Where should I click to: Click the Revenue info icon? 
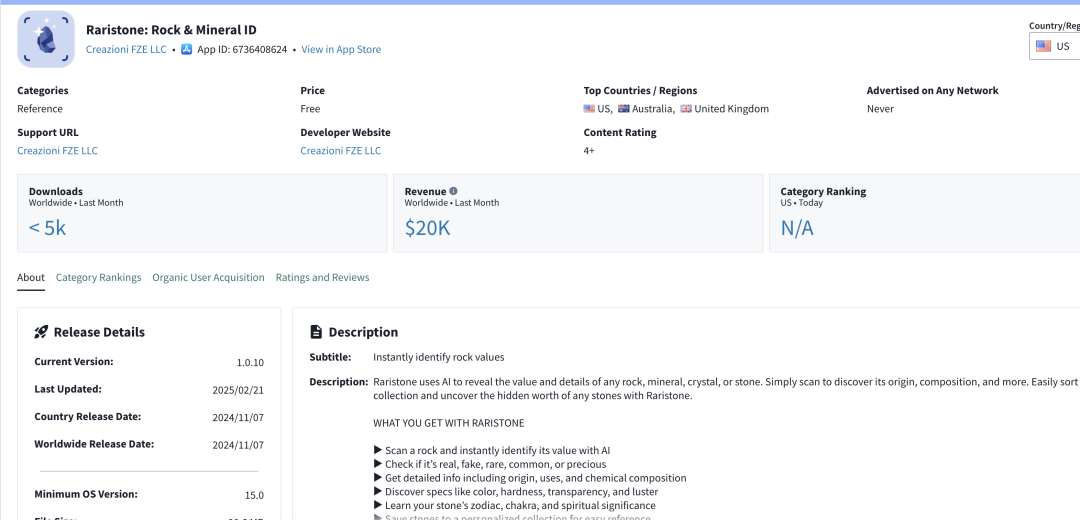453,191
